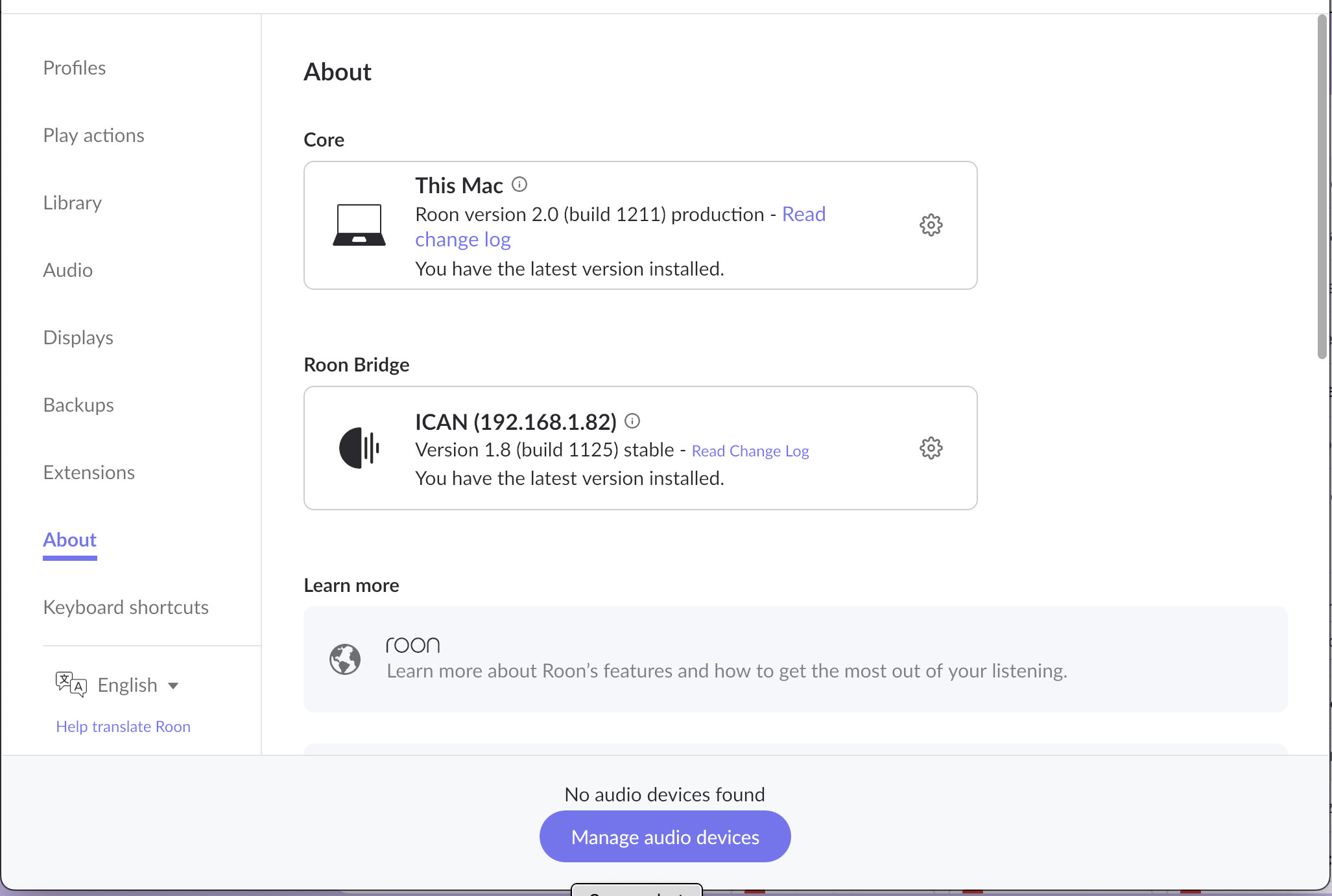Click the Roon Bridge speaker icon
The height and width of the screenshot is (896, 1332).
click(x=359, y=448)
